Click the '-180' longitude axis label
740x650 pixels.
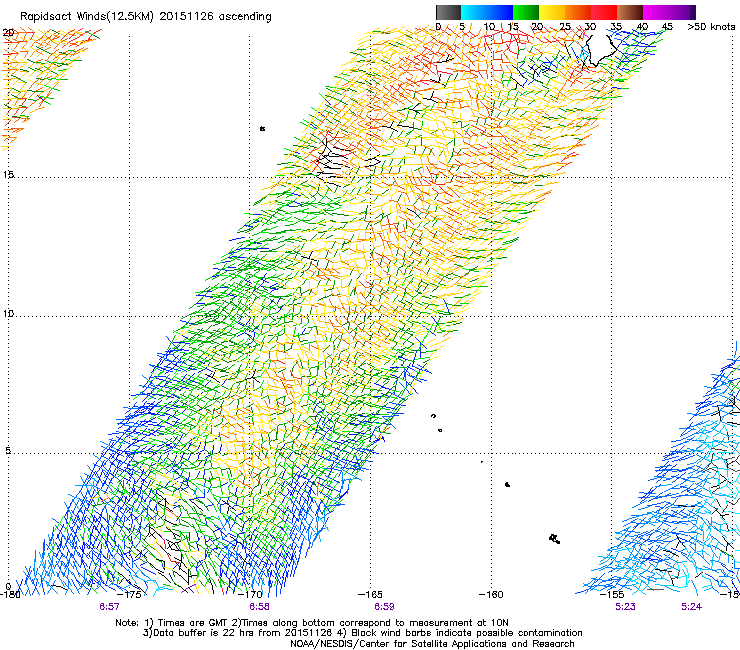coord(10,594)
